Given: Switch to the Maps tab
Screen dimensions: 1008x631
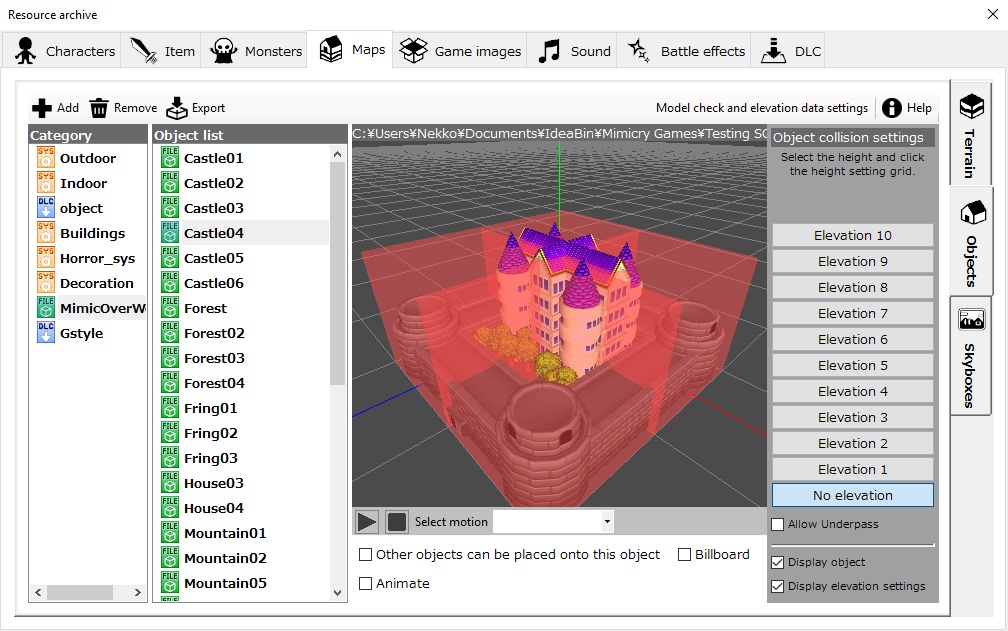Looking at the screenshot, I should (x=350, y=49).
